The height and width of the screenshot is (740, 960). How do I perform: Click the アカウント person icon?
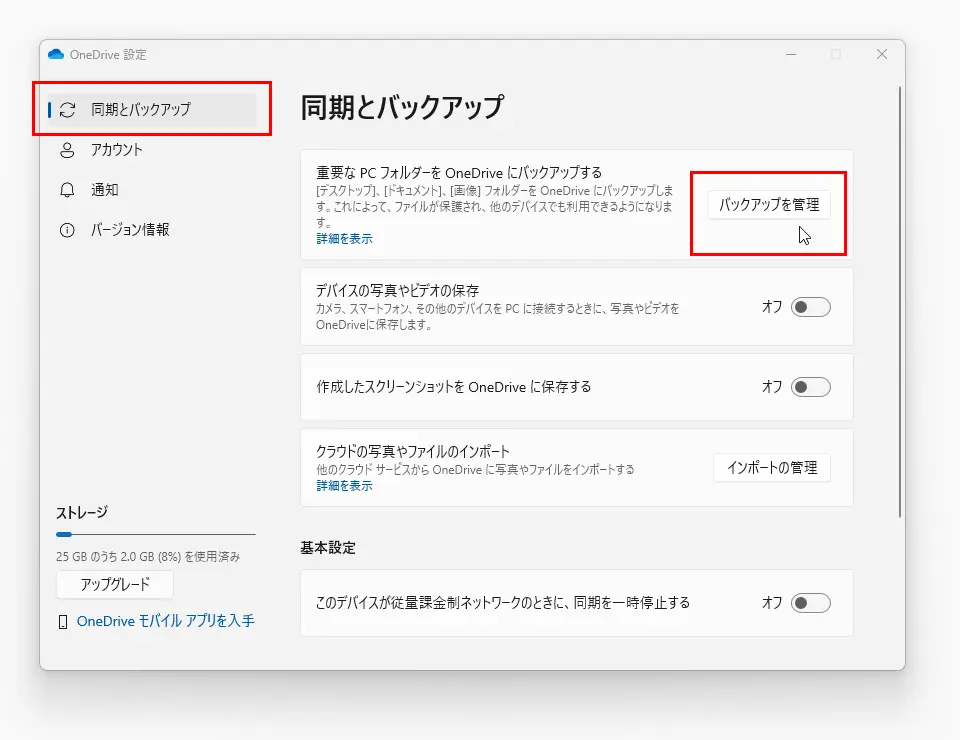point(68,150)
